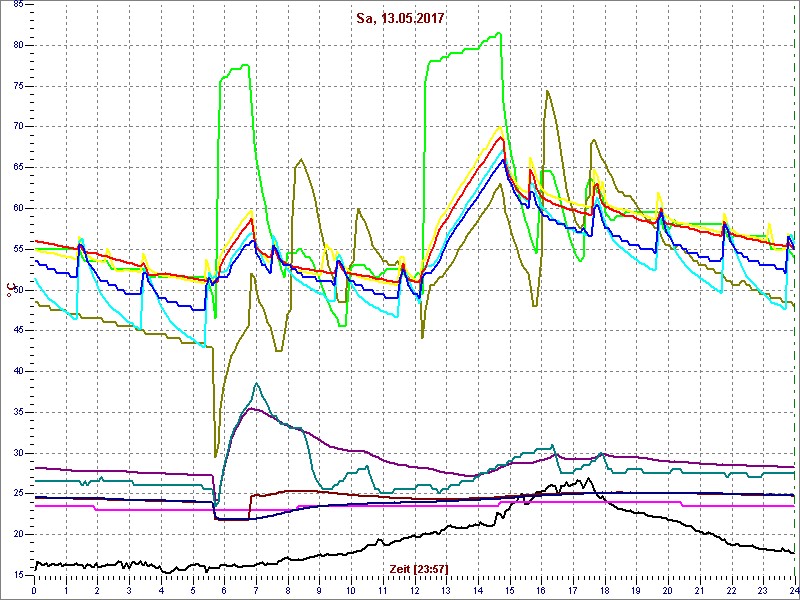Select the 70 value on the temperature axis

(x=16, y=127)
